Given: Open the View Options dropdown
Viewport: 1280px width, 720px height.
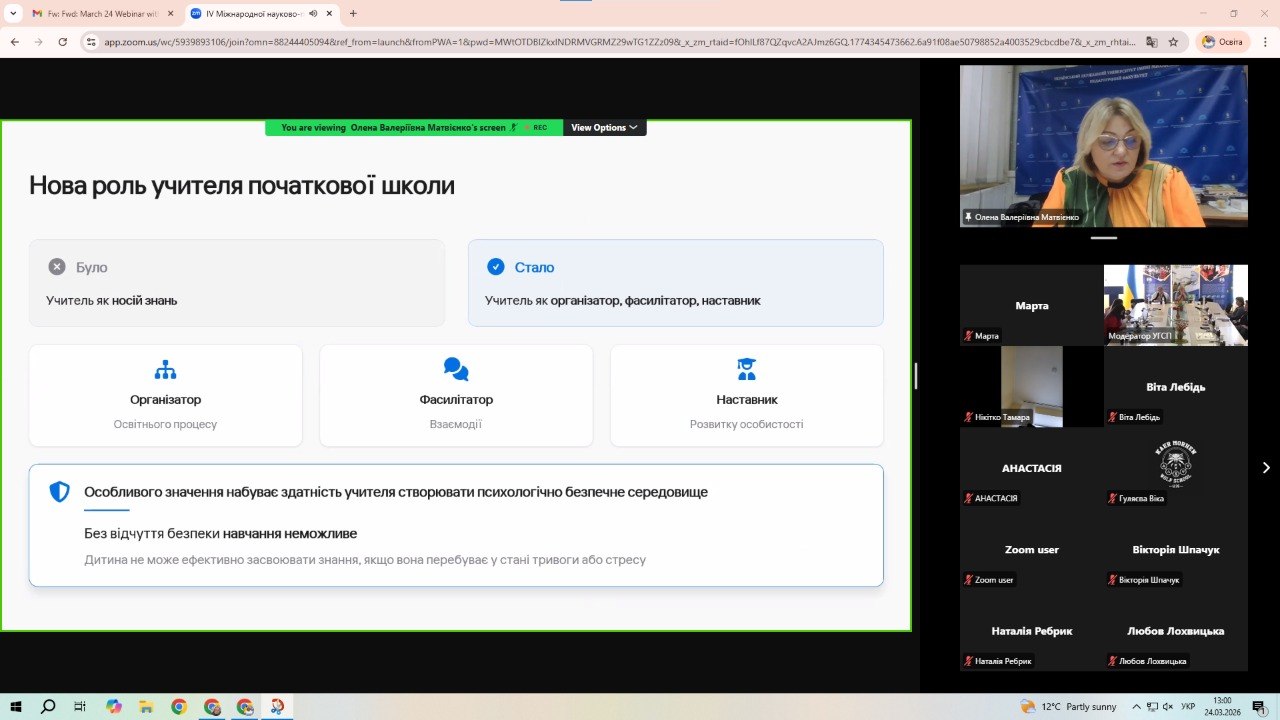Looking at the screenshot, I should click(603, 127).
